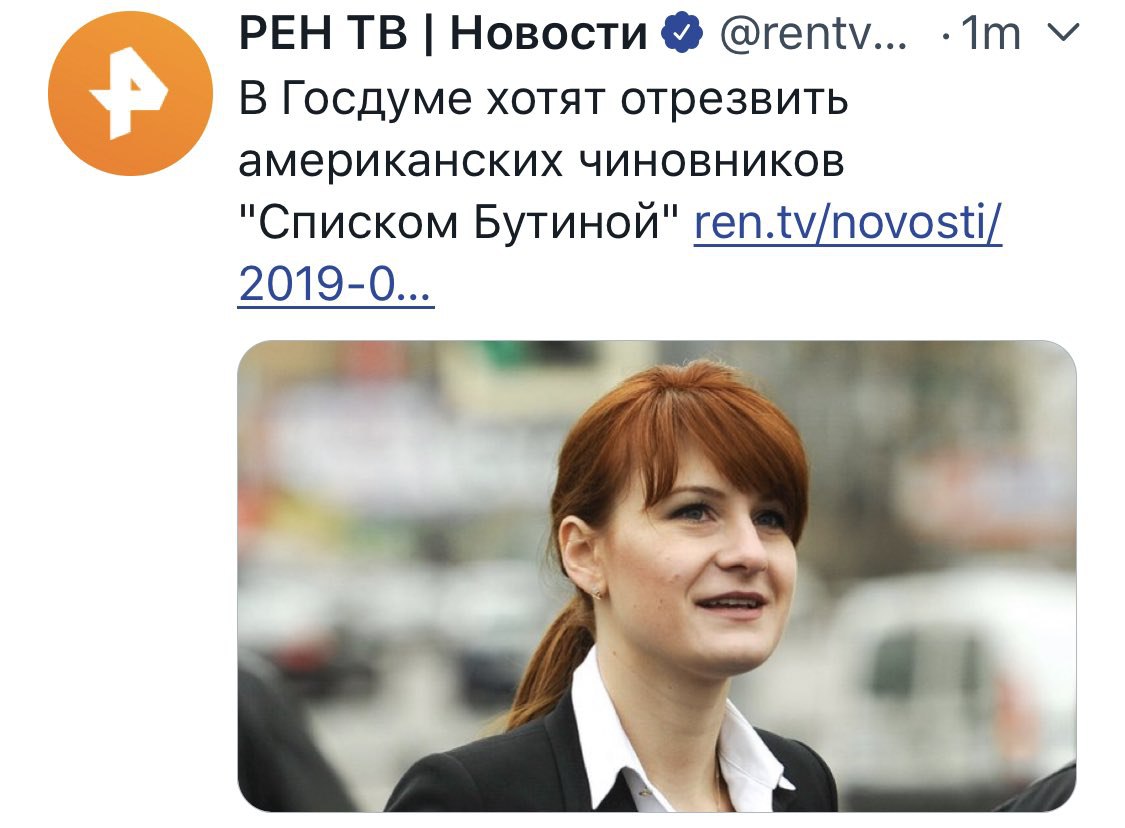Click the tweet text line В Госдуме хотят отрезвить

tap(543, 98)
